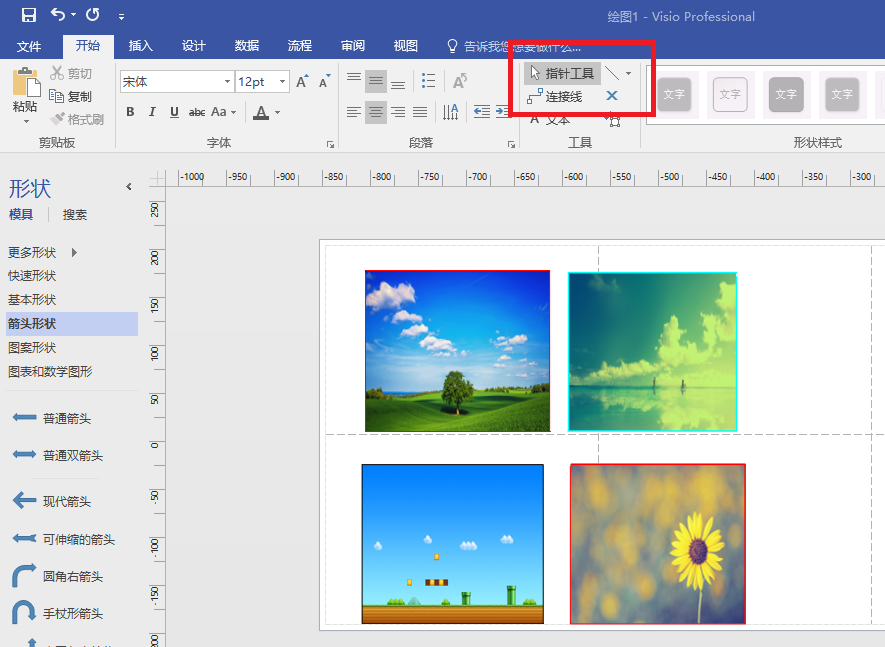Switch to the 审阅 ribbon tab

353,46
